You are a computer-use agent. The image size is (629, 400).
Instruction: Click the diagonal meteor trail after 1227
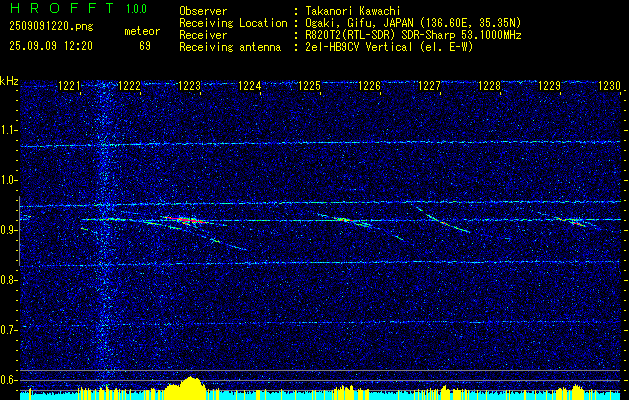pyautogui.click(x=443, y=220)
